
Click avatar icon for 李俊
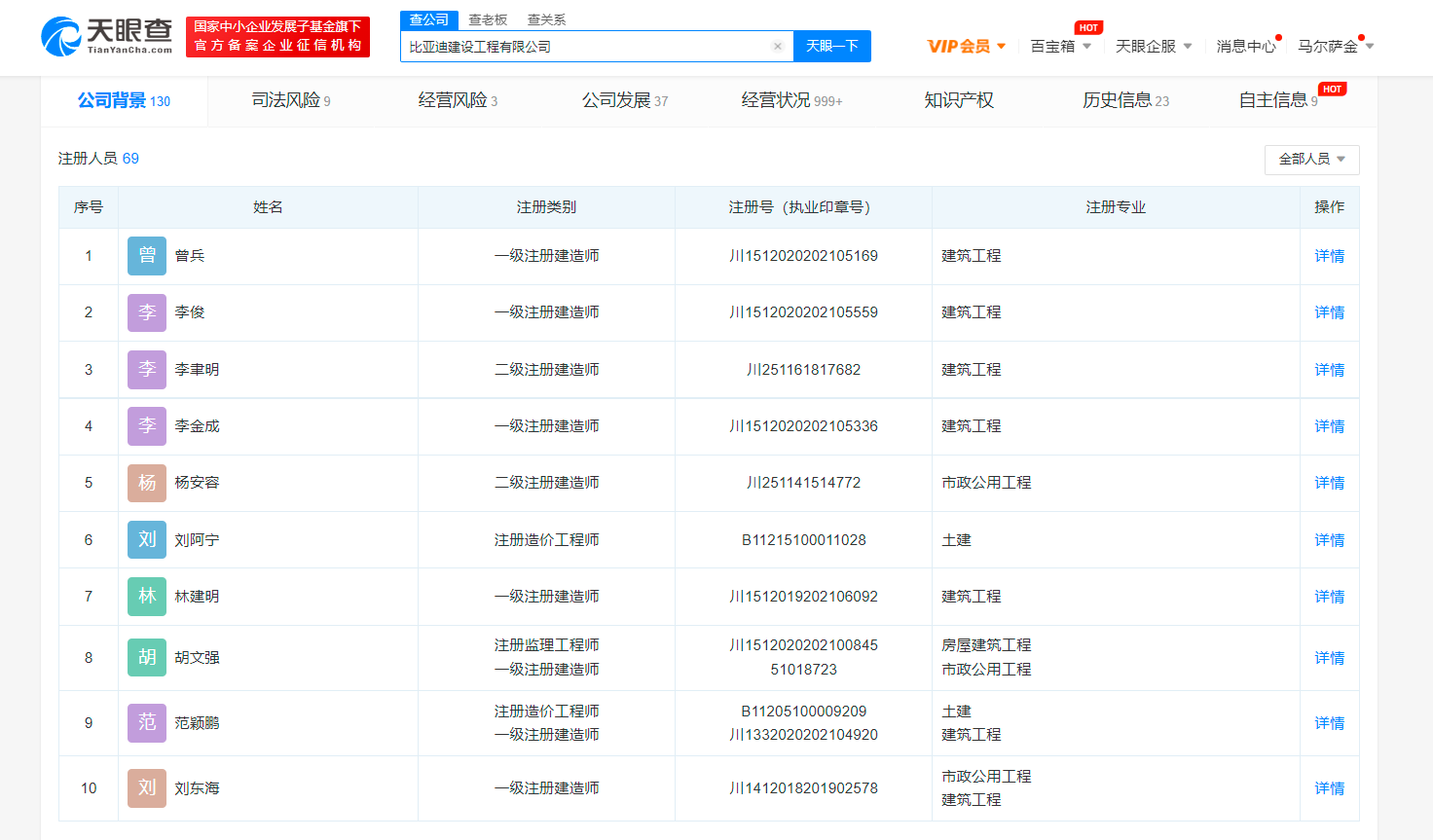pyautogui.click(x=147, y=312)
